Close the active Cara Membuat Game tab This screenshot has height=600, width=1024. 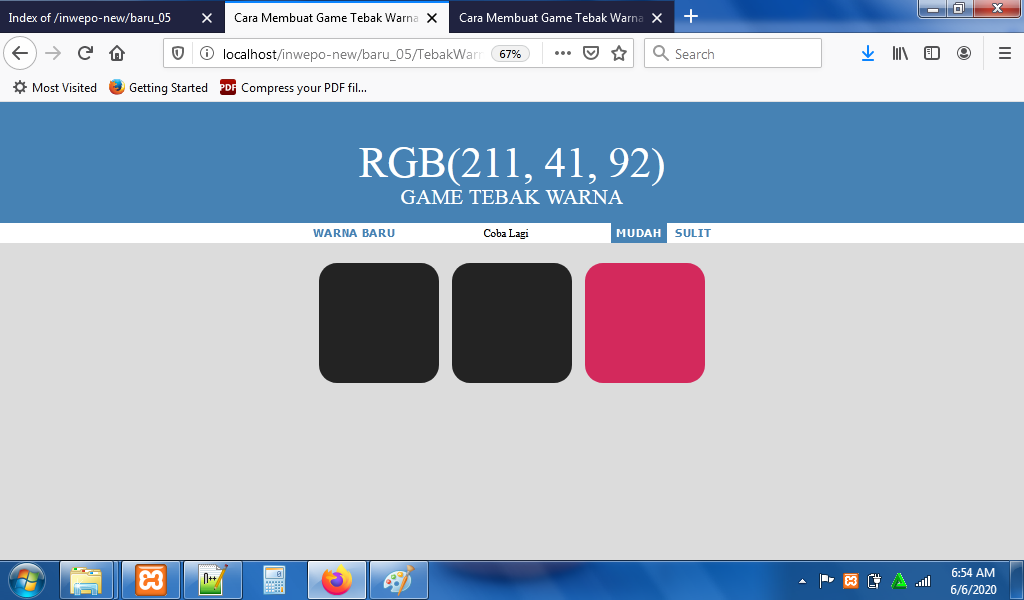point(432,18)
